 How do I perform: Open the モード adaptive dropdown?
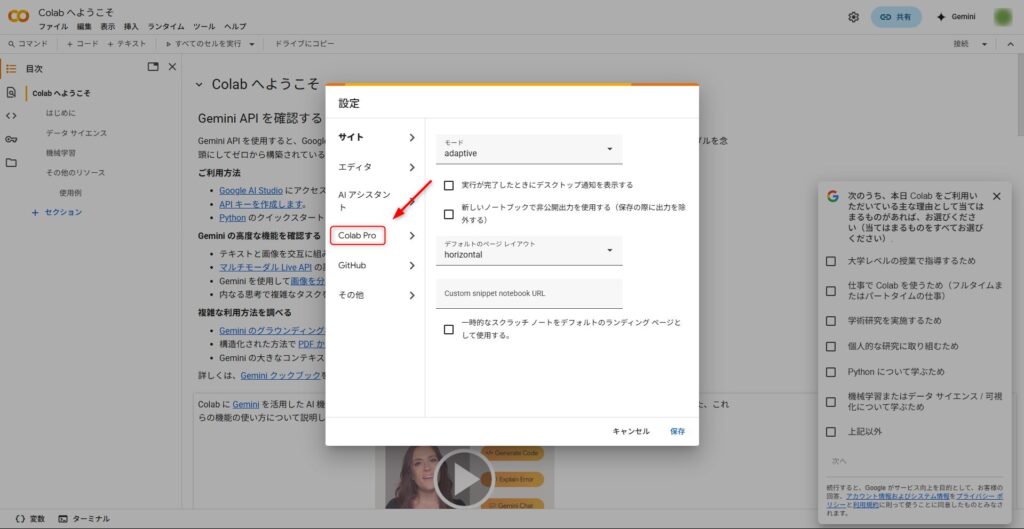(529, 150)
